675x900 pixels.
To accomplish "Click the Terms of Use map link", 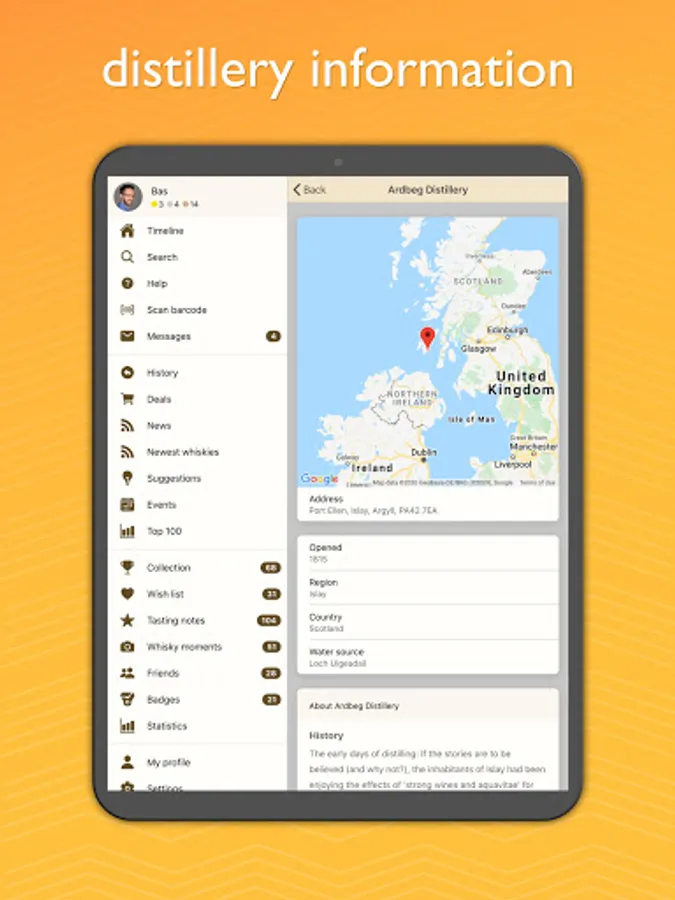I will coord(537,483).
